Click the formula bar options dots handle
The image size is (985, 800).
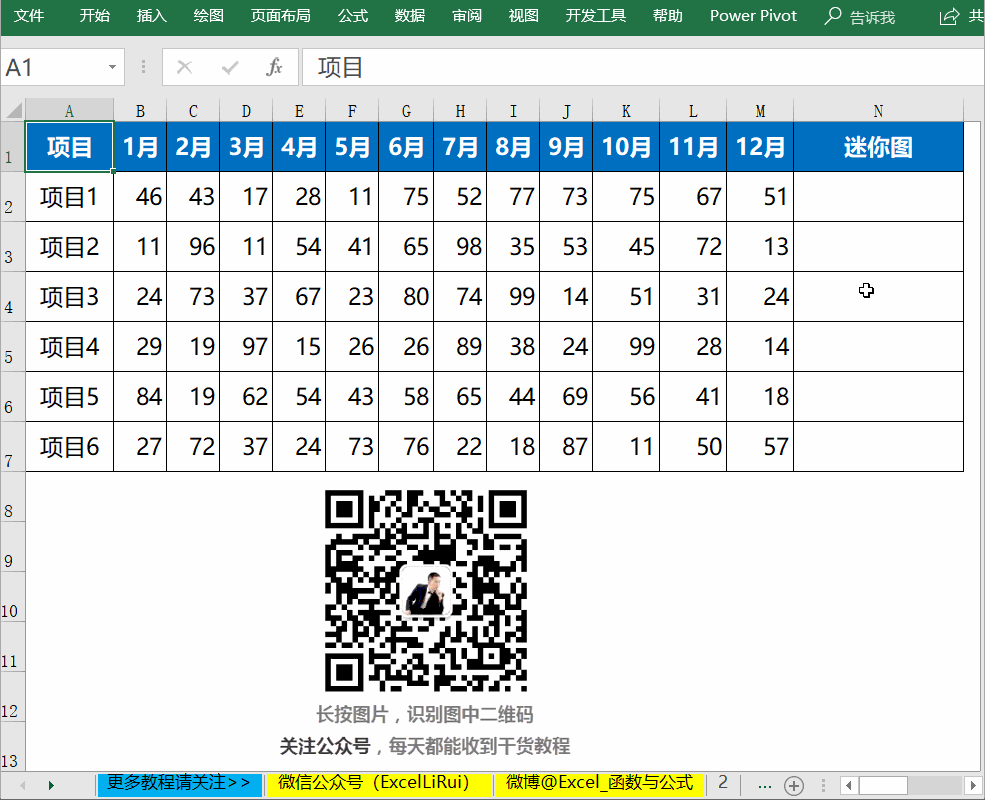click(143, 67)
